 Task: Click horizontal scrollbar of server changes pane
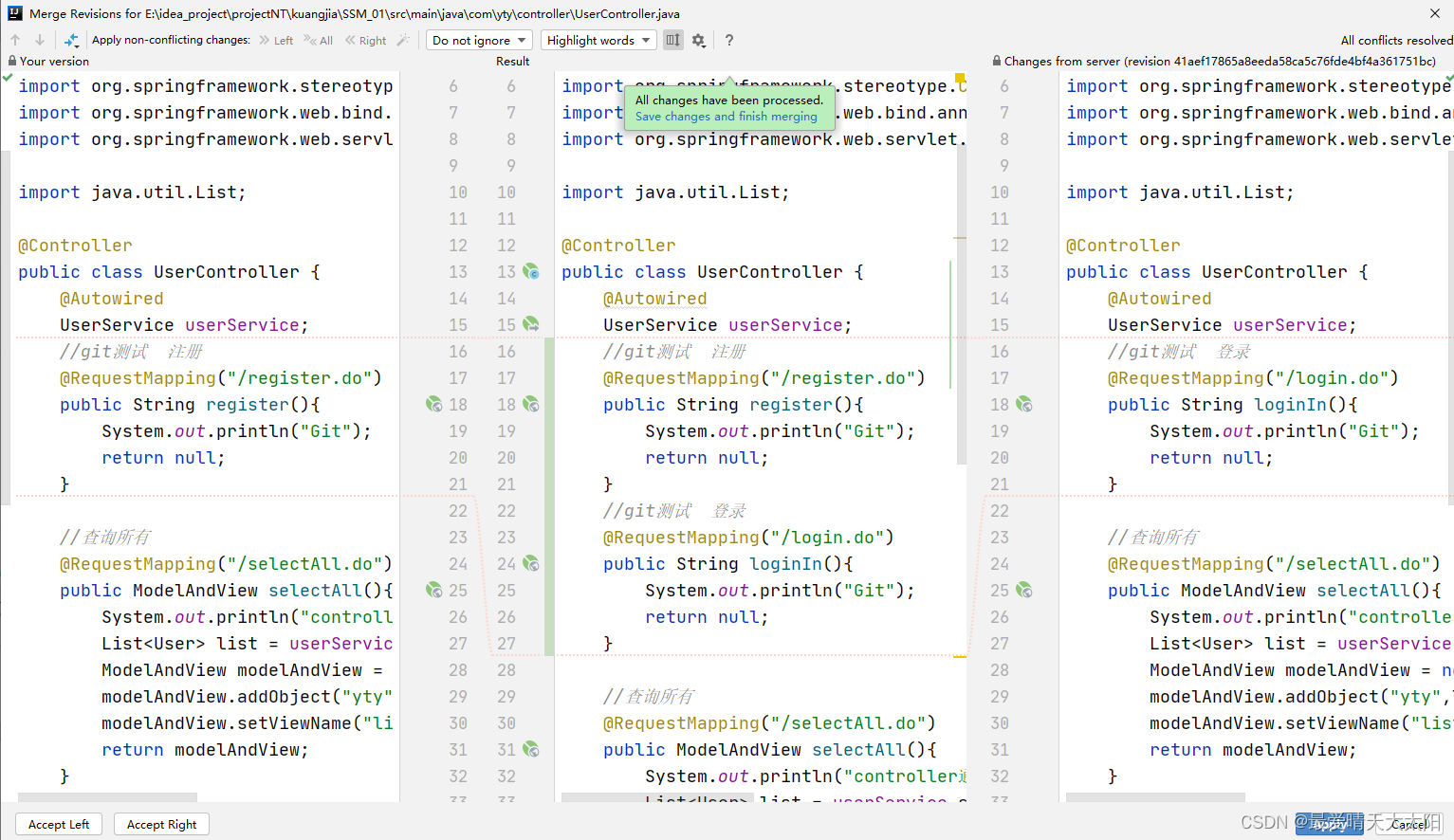(x=1155, y=797)
